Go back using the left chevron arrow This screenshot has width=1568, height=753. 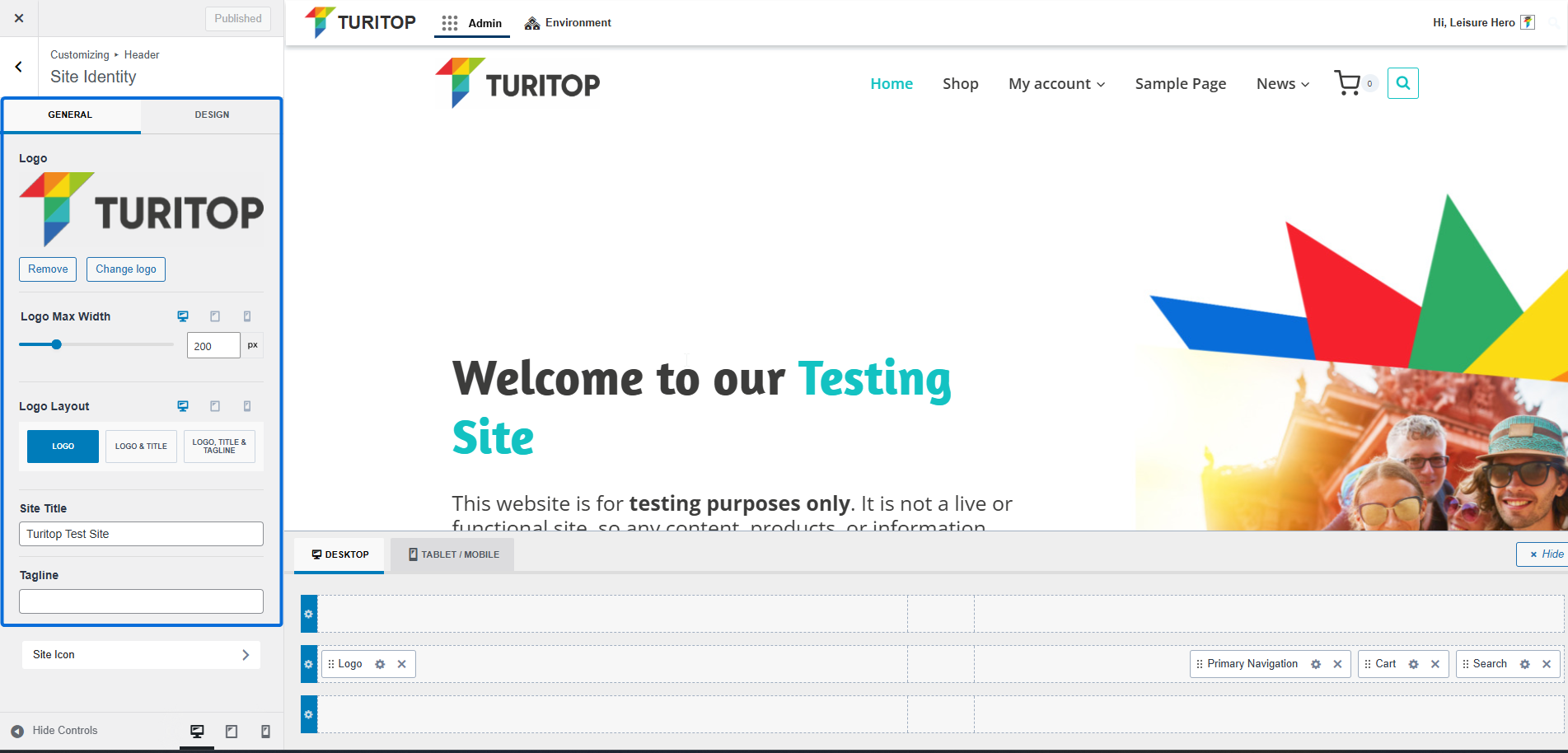19,67
